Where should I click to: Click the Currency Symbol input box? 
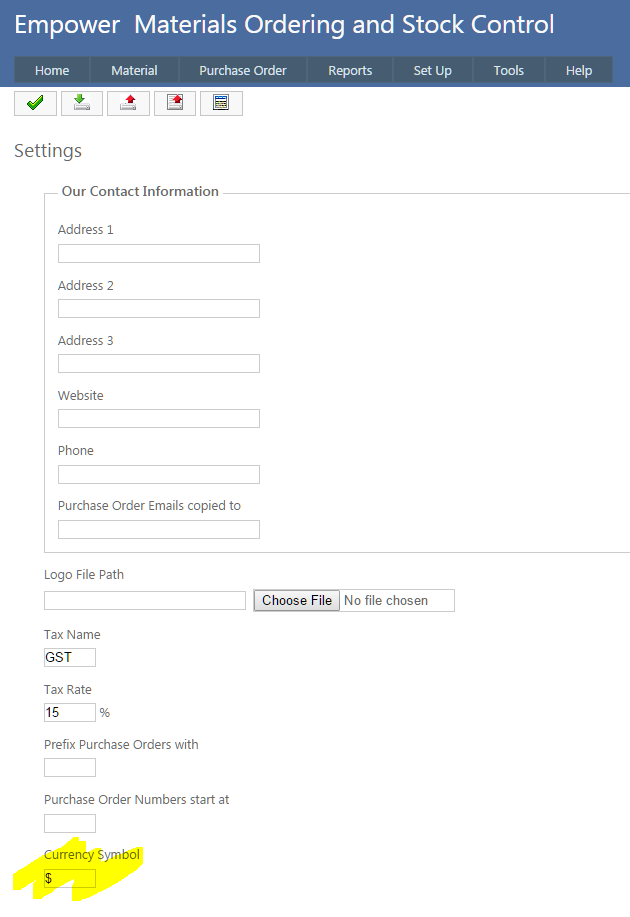tap(70, 879)
